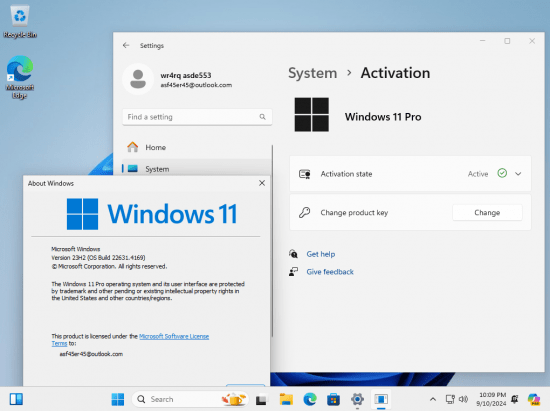Screen dimensions: 550x411
Task: Launch Copilot from the taskbar corner
Action: click(534, 399)
